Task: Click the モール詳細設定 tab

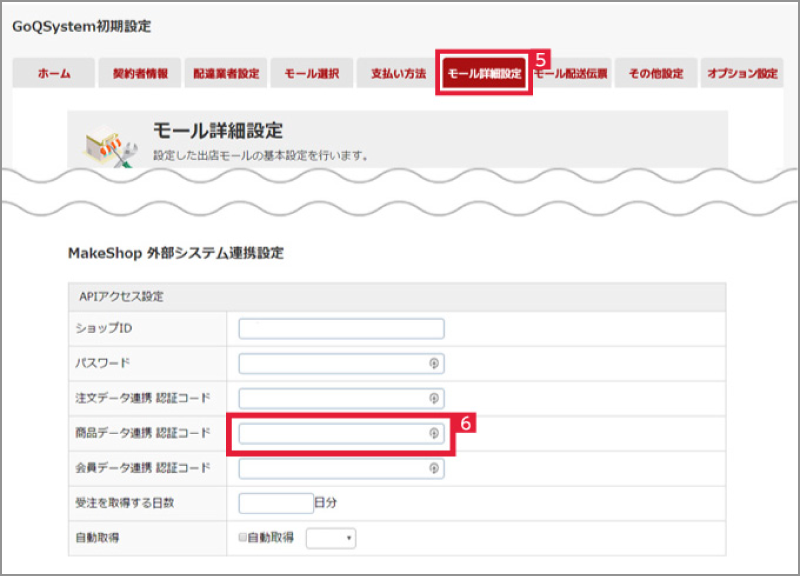Action: (x=484, y=73)
